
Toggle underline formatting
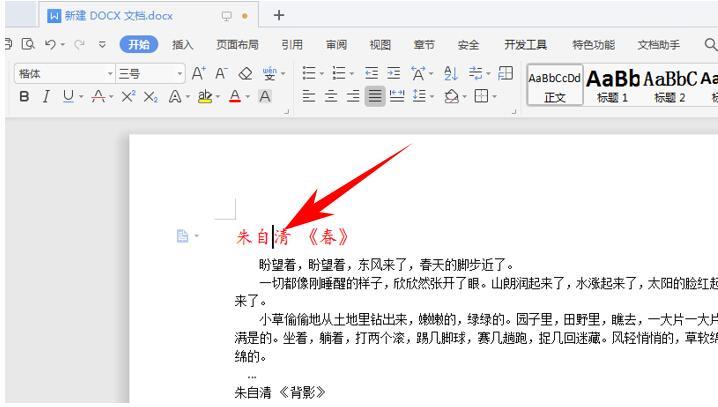[68, 96]
